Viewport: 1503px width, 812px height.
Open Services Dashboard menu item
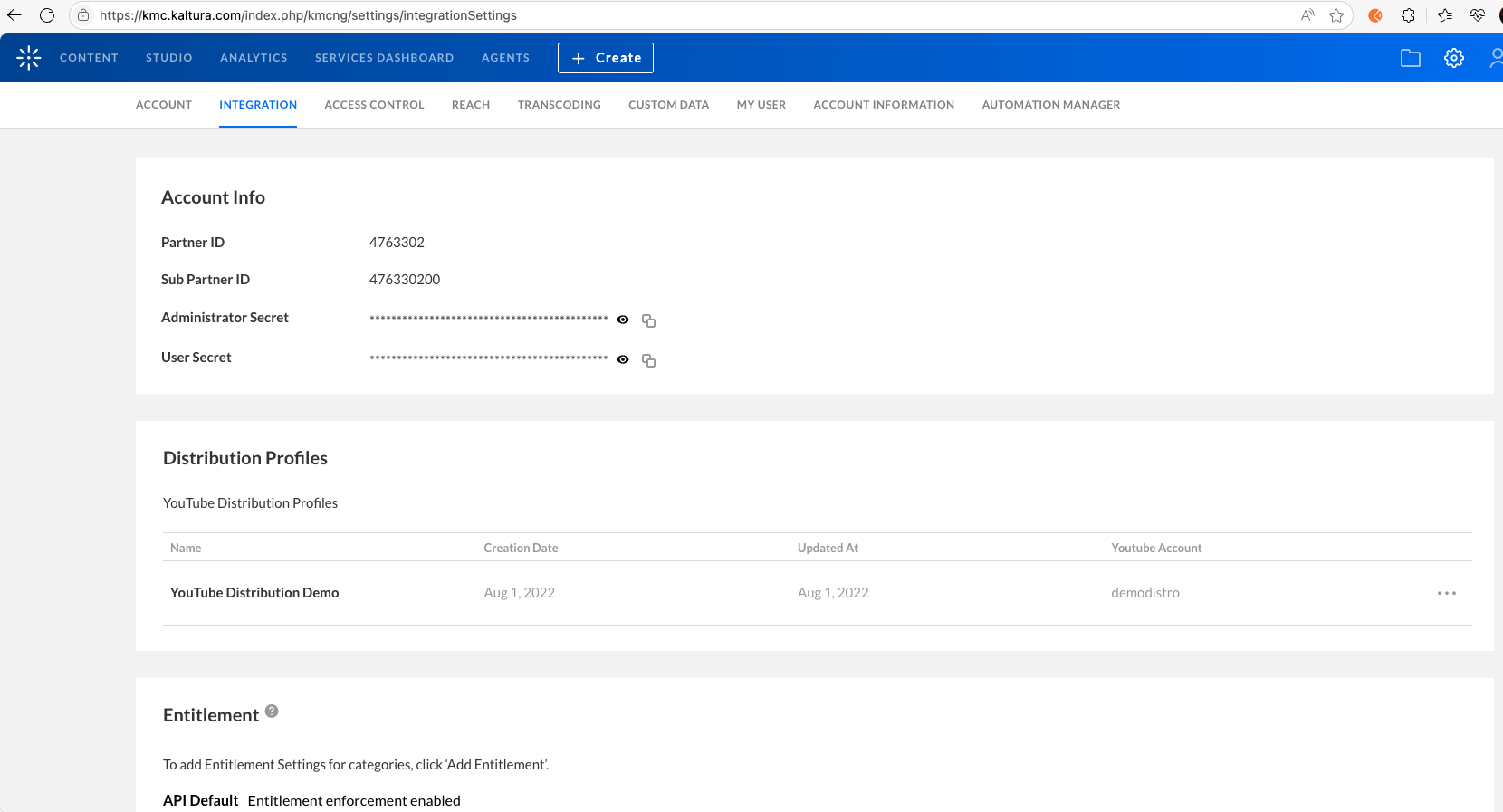click(x=384, y=58)
